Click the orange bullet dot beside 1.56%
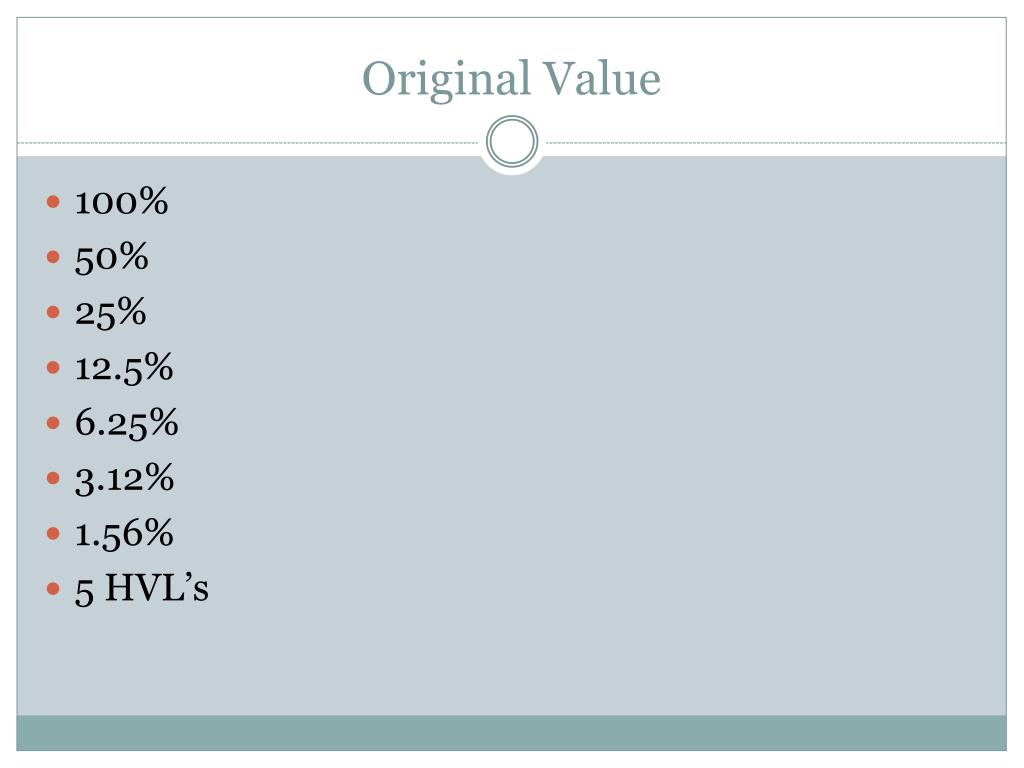Image resolution: width=1024 pixels, height=768 pixels. click(x=54, y=533)
